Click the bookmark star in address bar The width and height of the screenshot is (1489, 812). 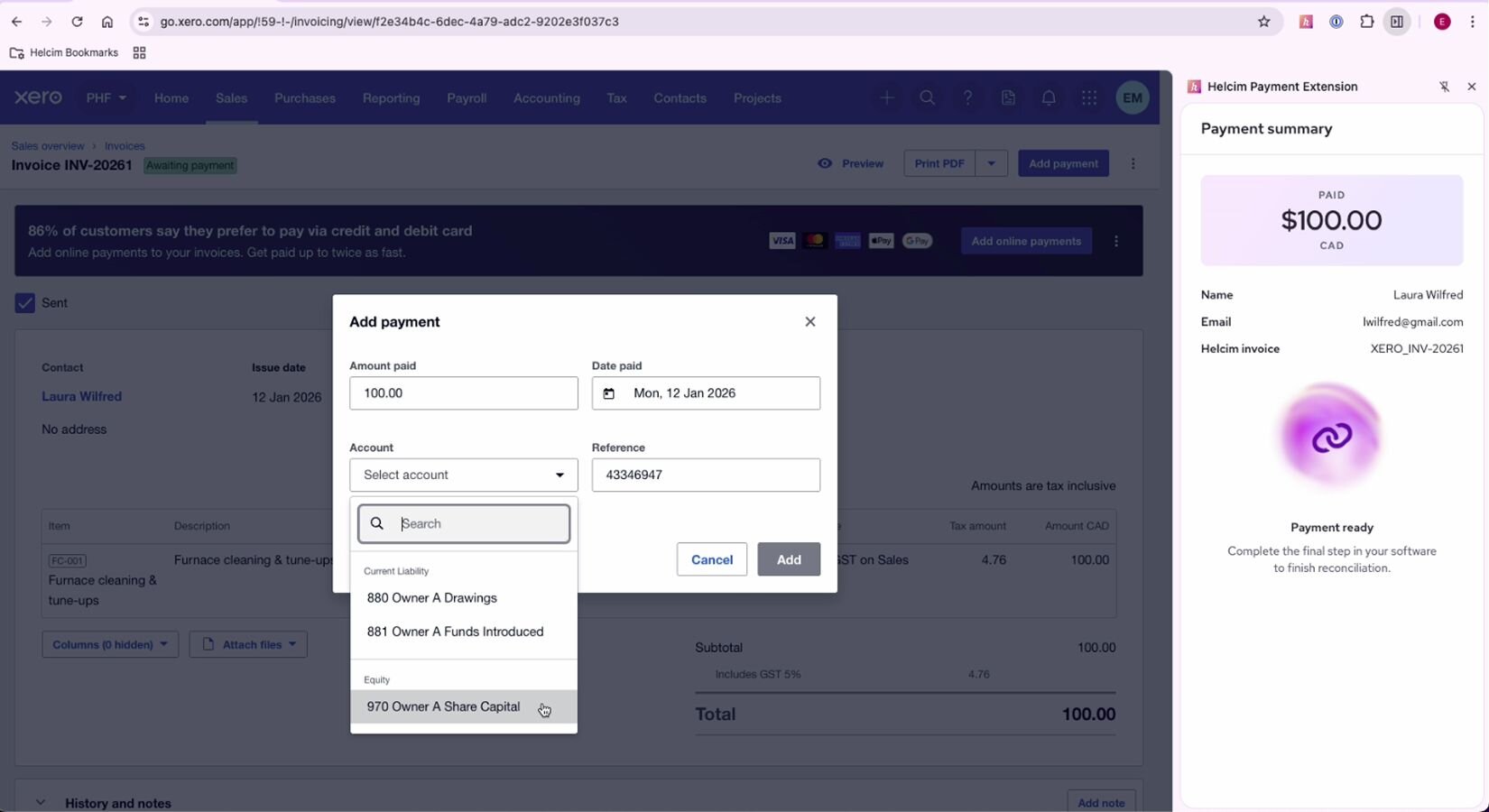(x=1263, y=22)
